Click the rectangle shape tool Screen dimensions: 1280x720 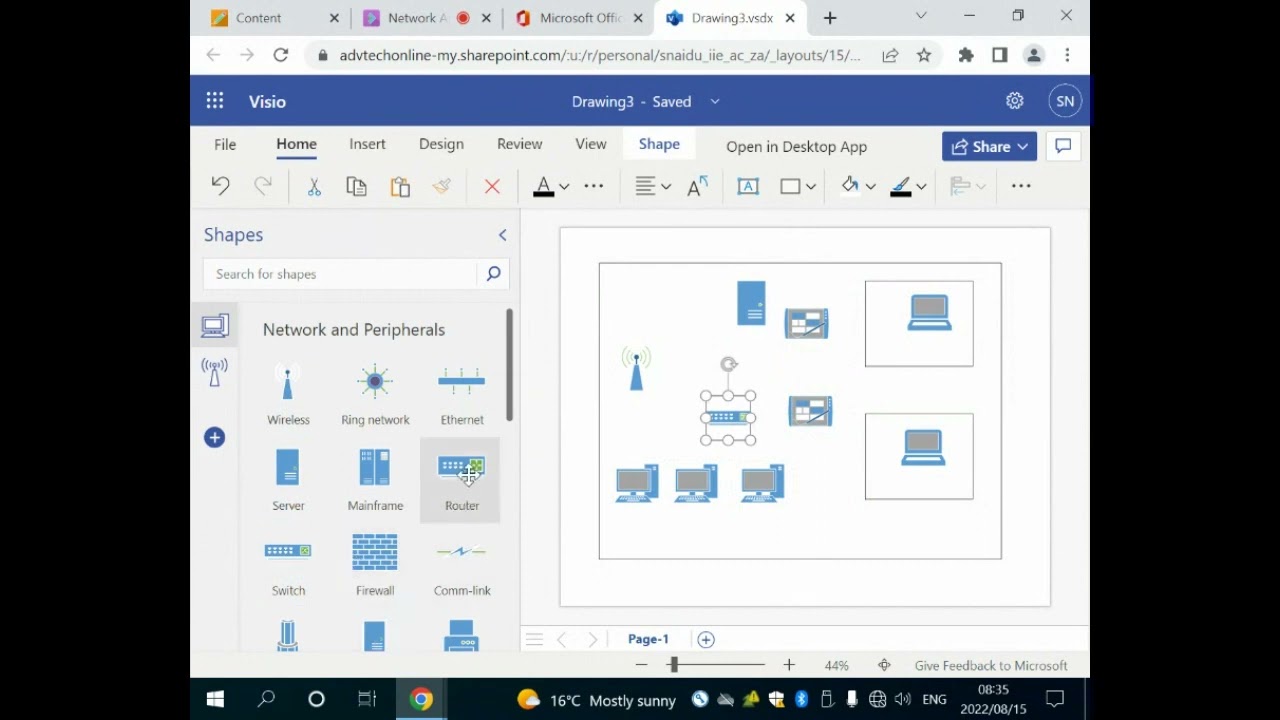click(790, 186)
